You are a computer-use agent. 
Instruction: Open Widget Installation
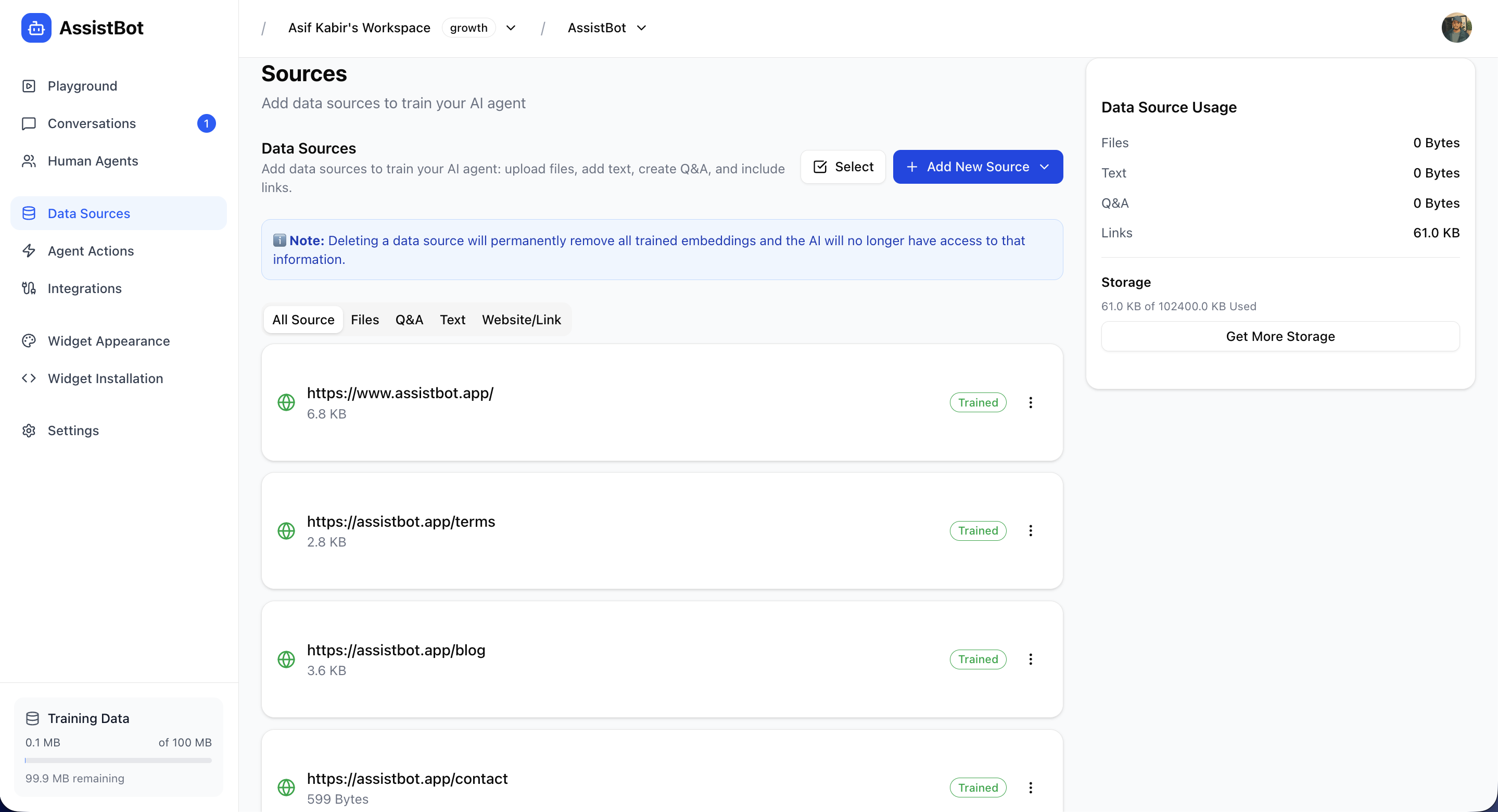(x=105, y=378)
